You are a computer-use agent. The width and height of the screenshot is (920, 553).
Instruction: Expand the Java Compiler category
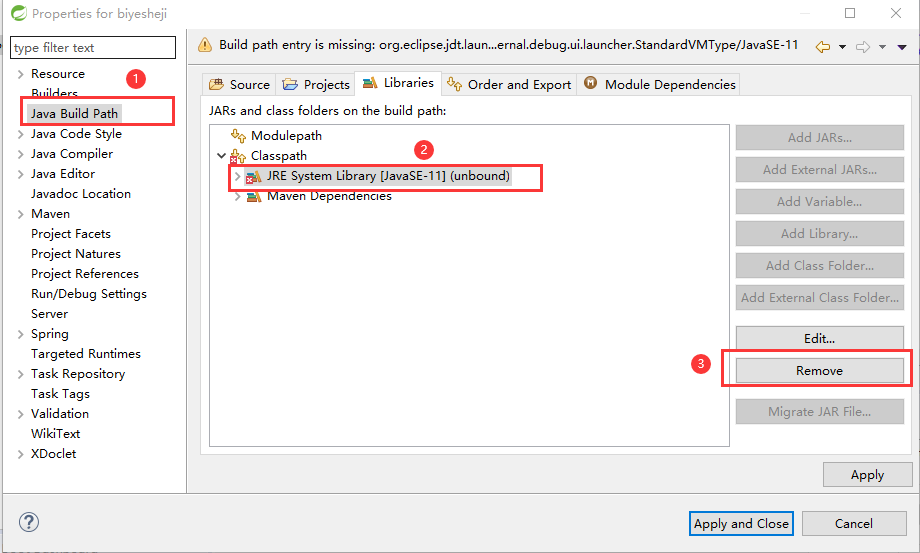click(21, 154)
